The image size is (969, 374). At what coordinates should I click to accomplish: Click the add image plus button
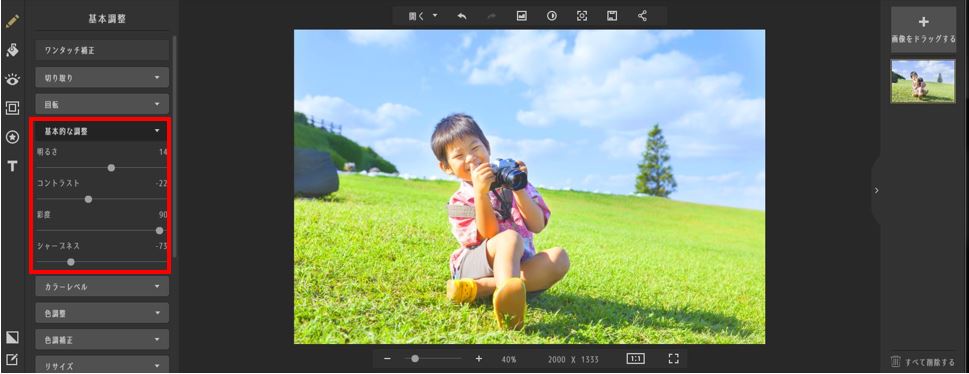point(923,30)
